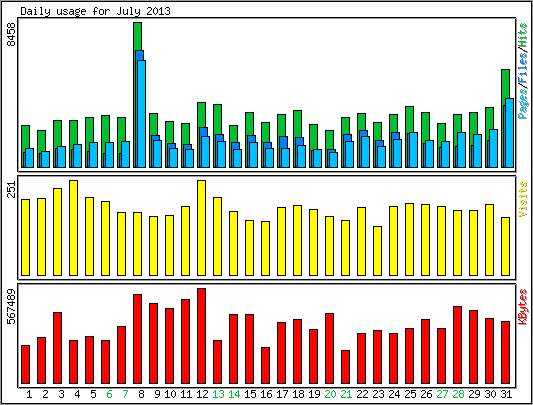The image size is (533, 405).
Task: Select the cyan pages bar for day 31
Action: coord(510,133)
